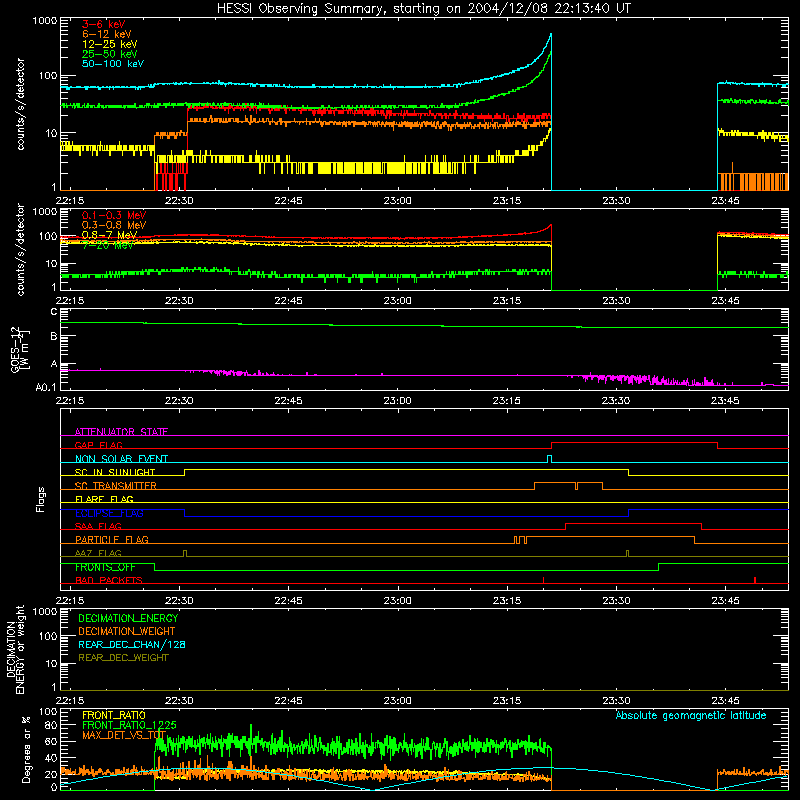The height and width of the screenshot is (800, 800).
Task: Click the Degrees or % axis title
Action: click(x=26, y=749)
